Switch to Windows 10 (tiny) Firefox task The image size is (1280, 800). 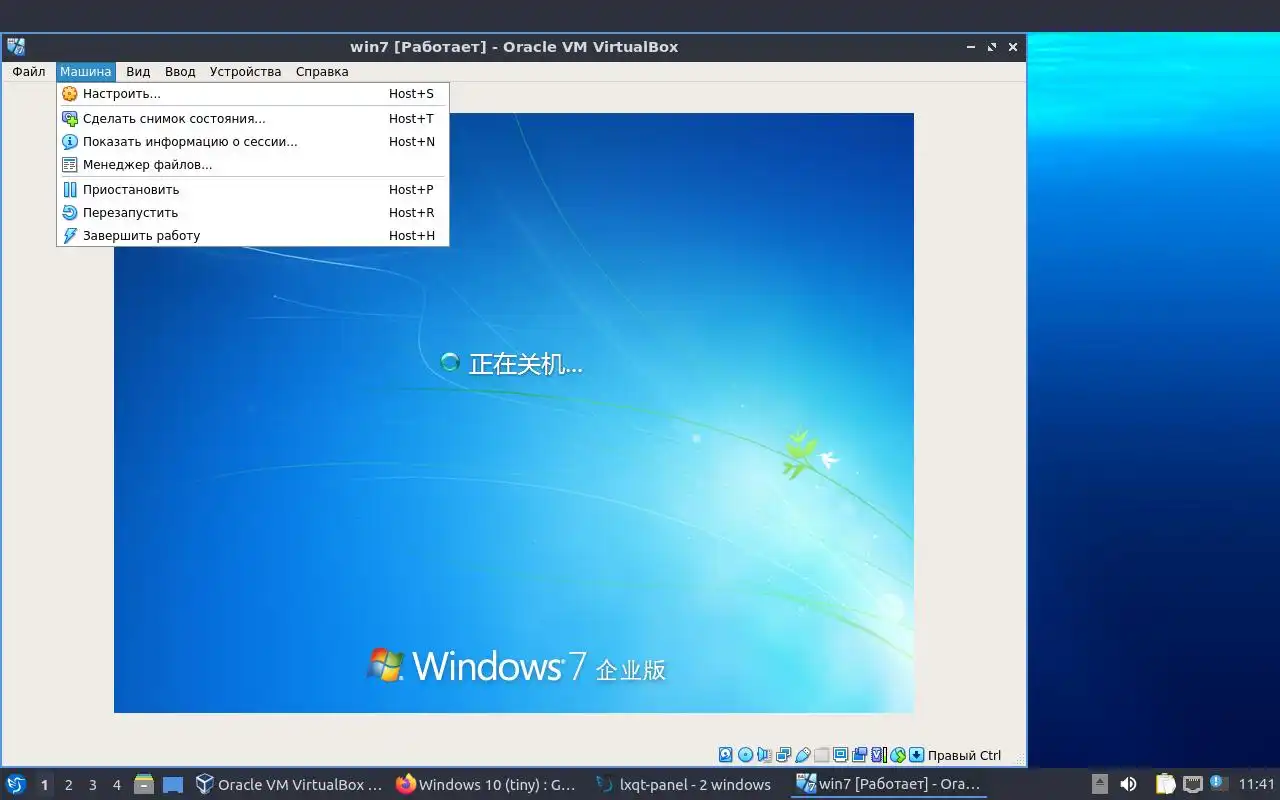point(487,785)
